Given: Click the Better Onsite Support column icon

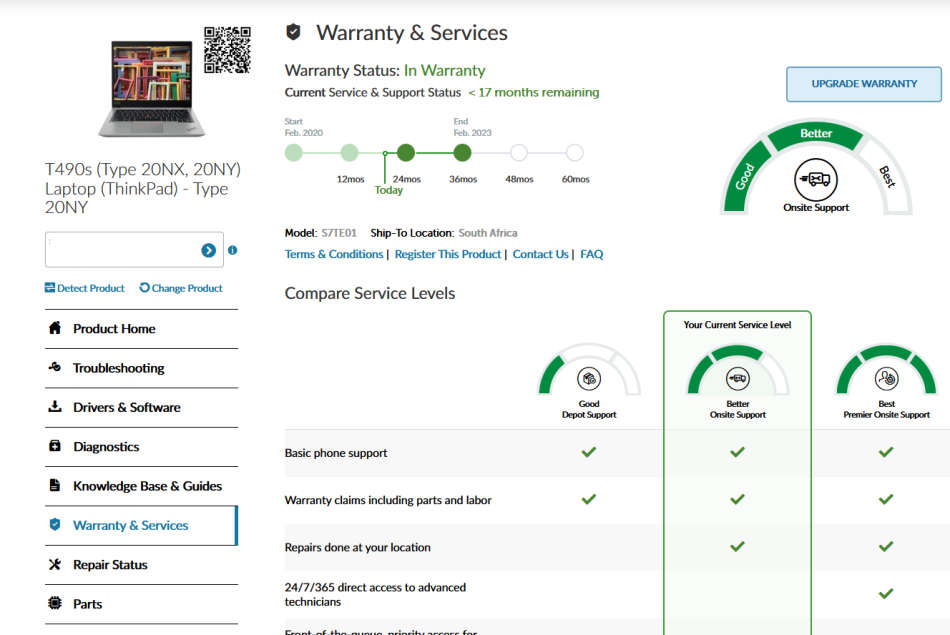Looking at the screenshot, I should pyautogui.click(x=737, y=379).
